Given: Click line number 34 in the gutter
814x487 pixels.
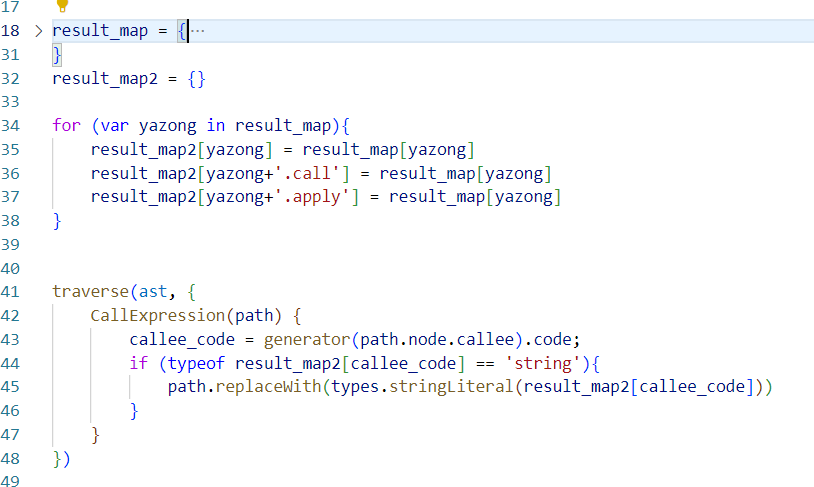Looking at the screenshot, I should coord(10,126).
